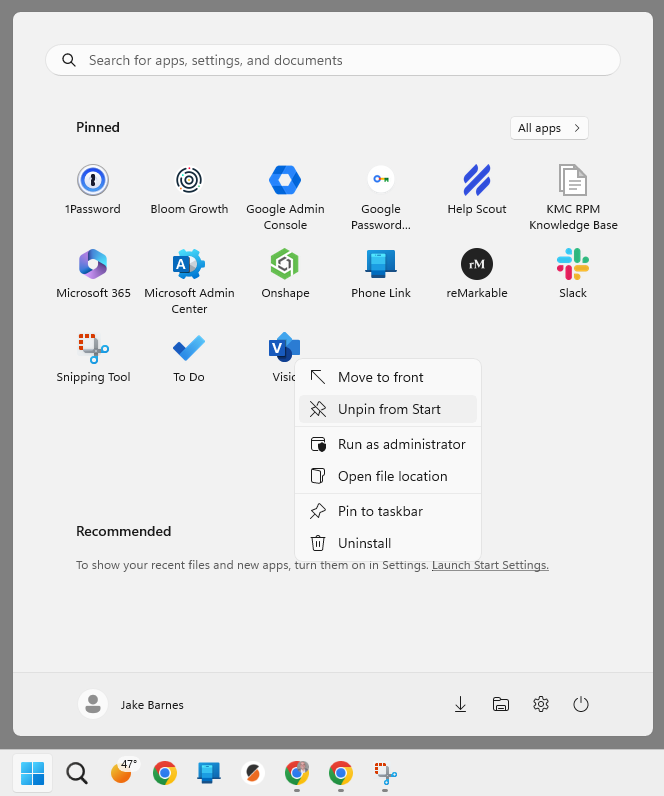Open Microsoft Admin Center shortcut
The height and width of the screenshot is (796, 664).
click(x=189, y=281)
